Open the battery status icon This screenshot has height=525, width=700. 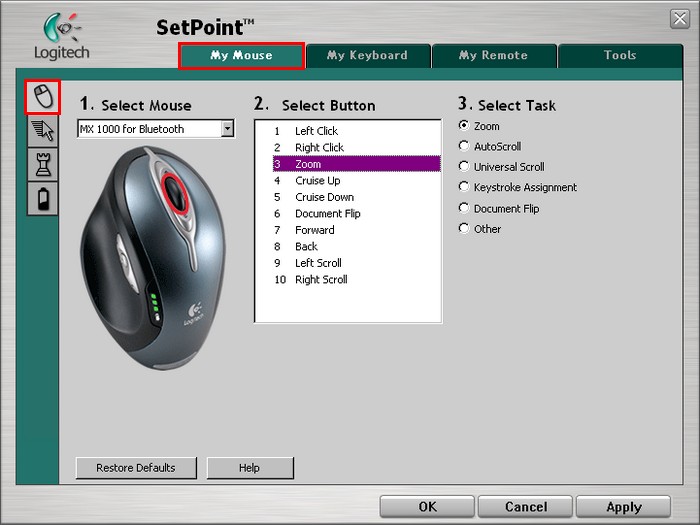pyautogui.click(x=43, y=199)
